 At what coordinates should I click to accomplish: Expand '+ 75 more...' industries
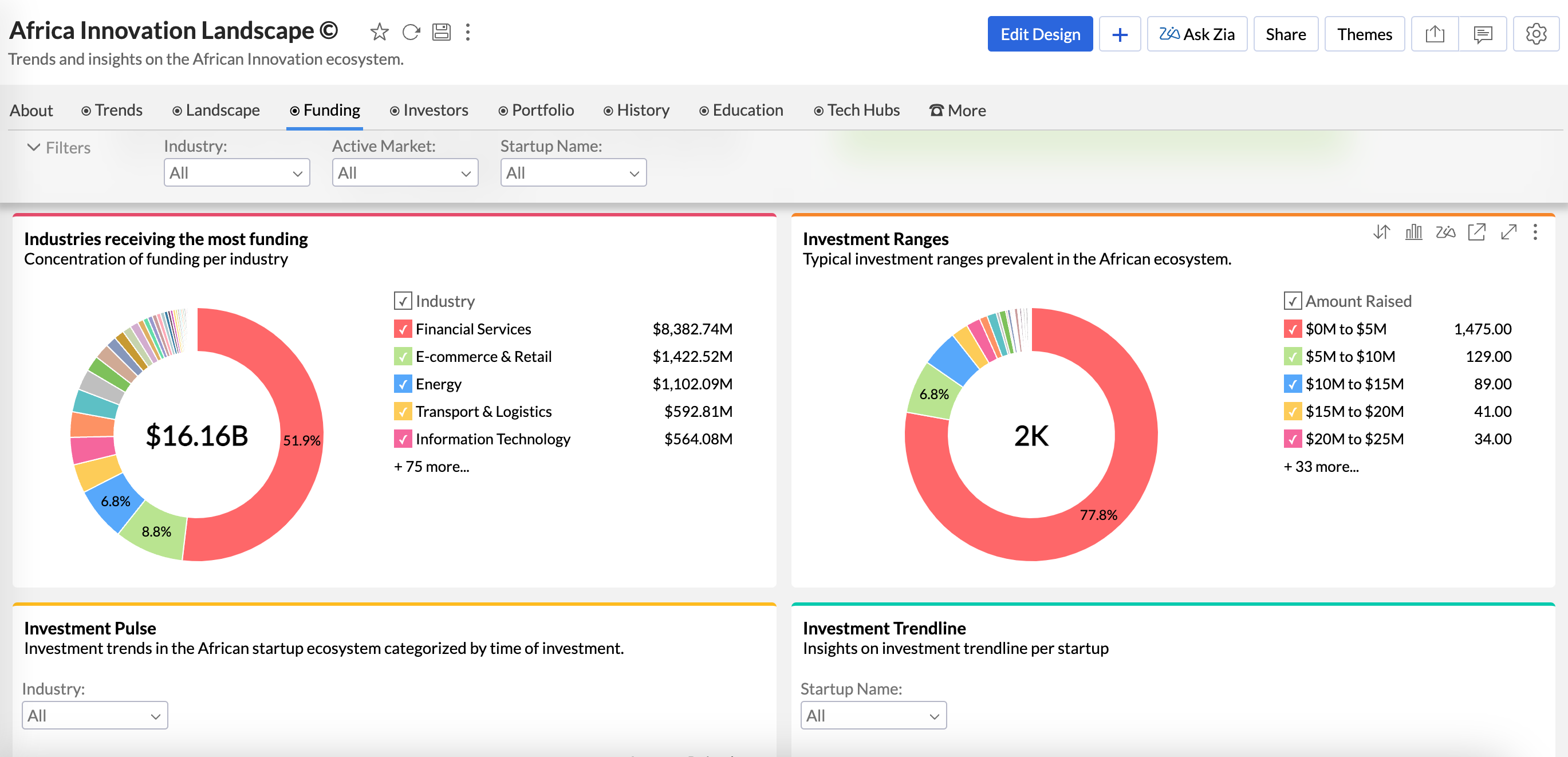pyautogui.click(x=432, y=467)
